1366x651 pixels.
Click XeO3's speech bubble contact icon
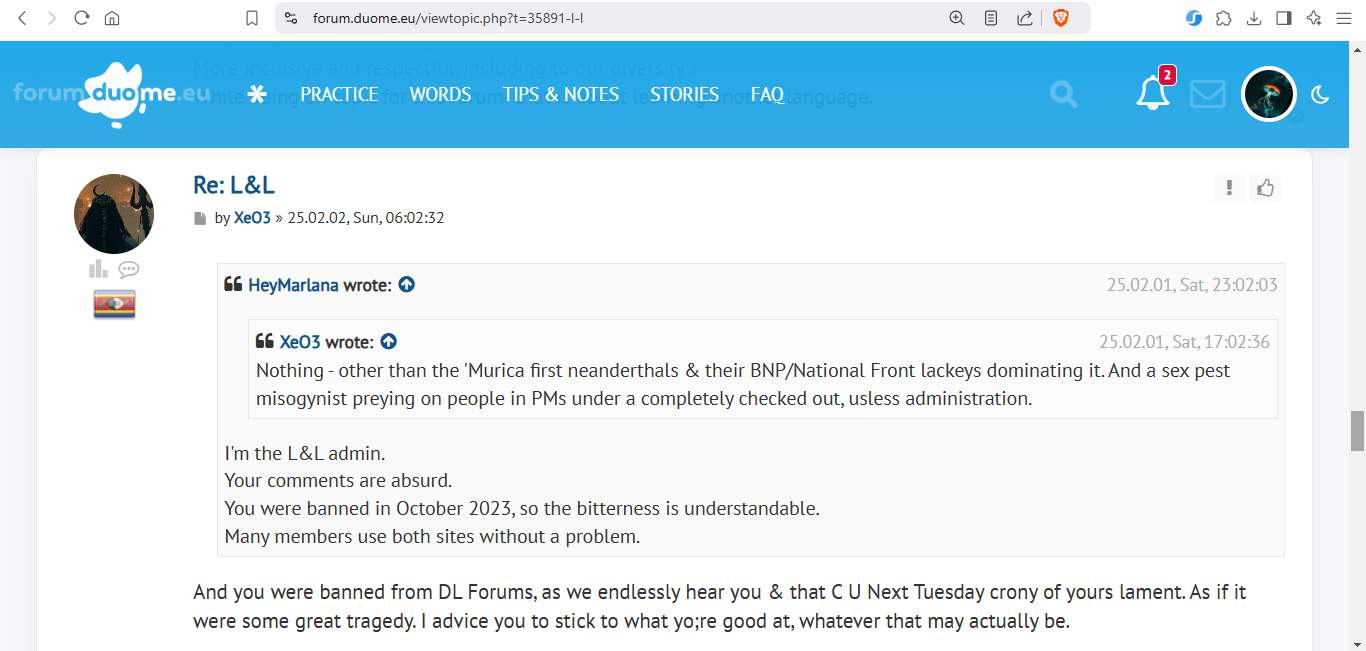tap(128, 269)
